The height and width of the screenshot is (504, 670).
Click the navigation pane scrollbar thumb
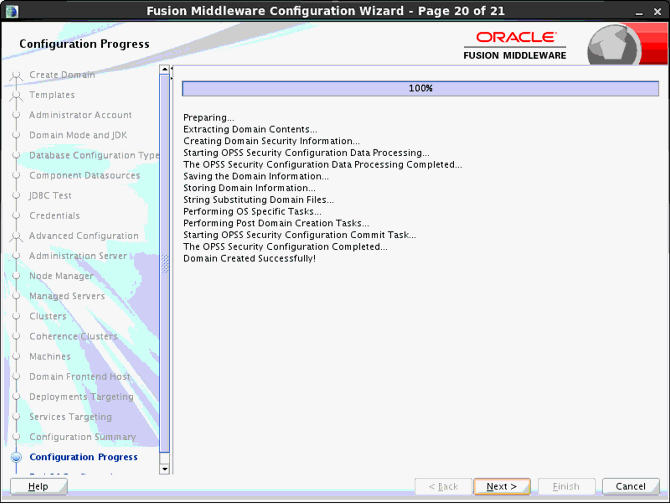pos(165,263)
